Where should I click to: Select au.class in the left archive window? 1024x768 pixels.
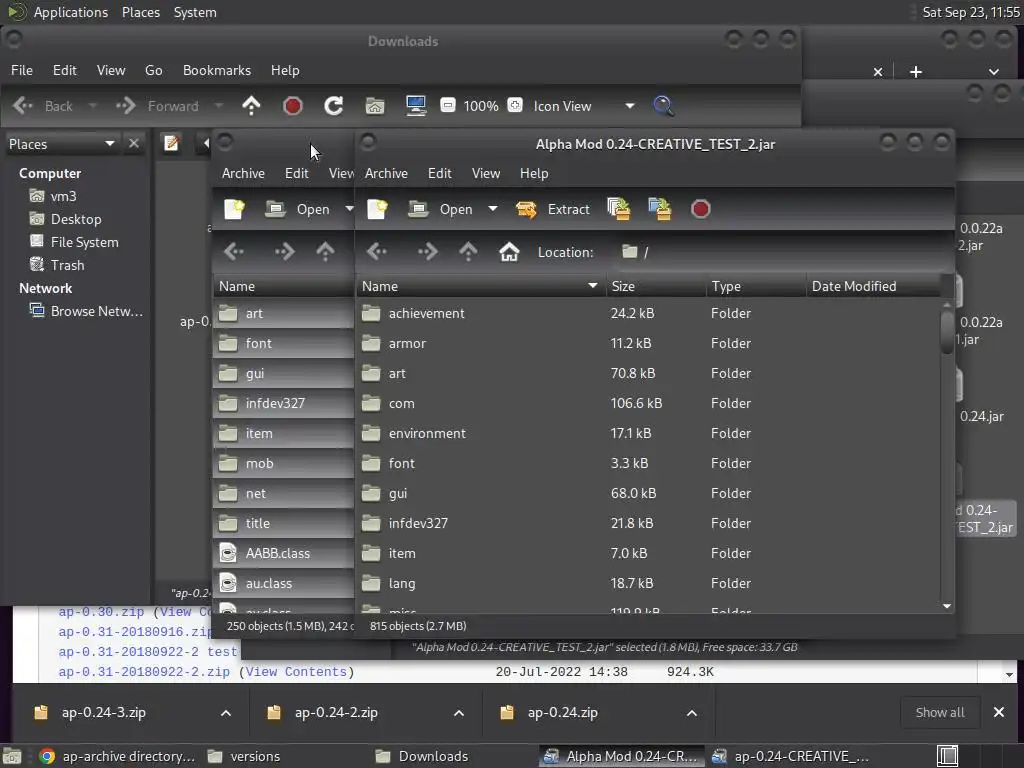pyautogui.click(x=283, y=583)
